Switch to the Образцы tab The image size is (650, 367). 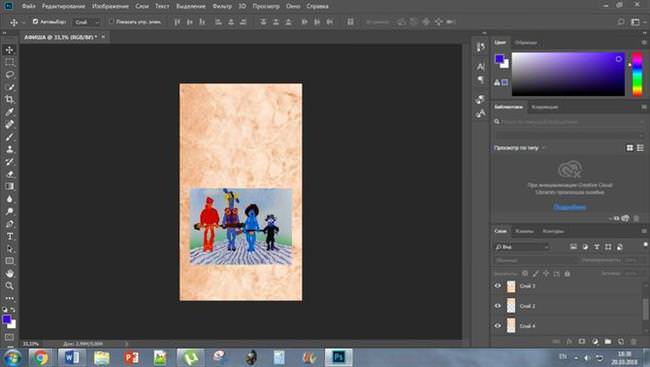pyautogui.click(x=526, y=42)
